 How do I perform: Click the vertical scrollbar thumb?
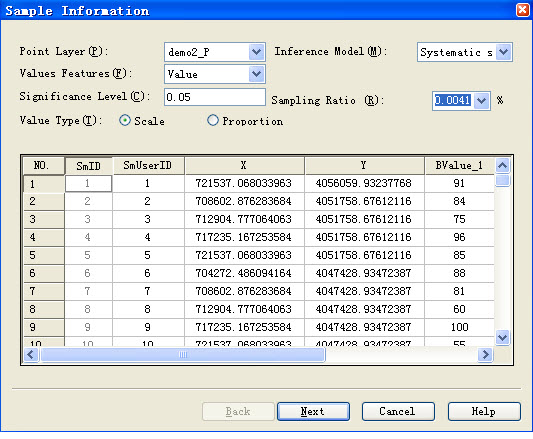[x=502, y=180]
